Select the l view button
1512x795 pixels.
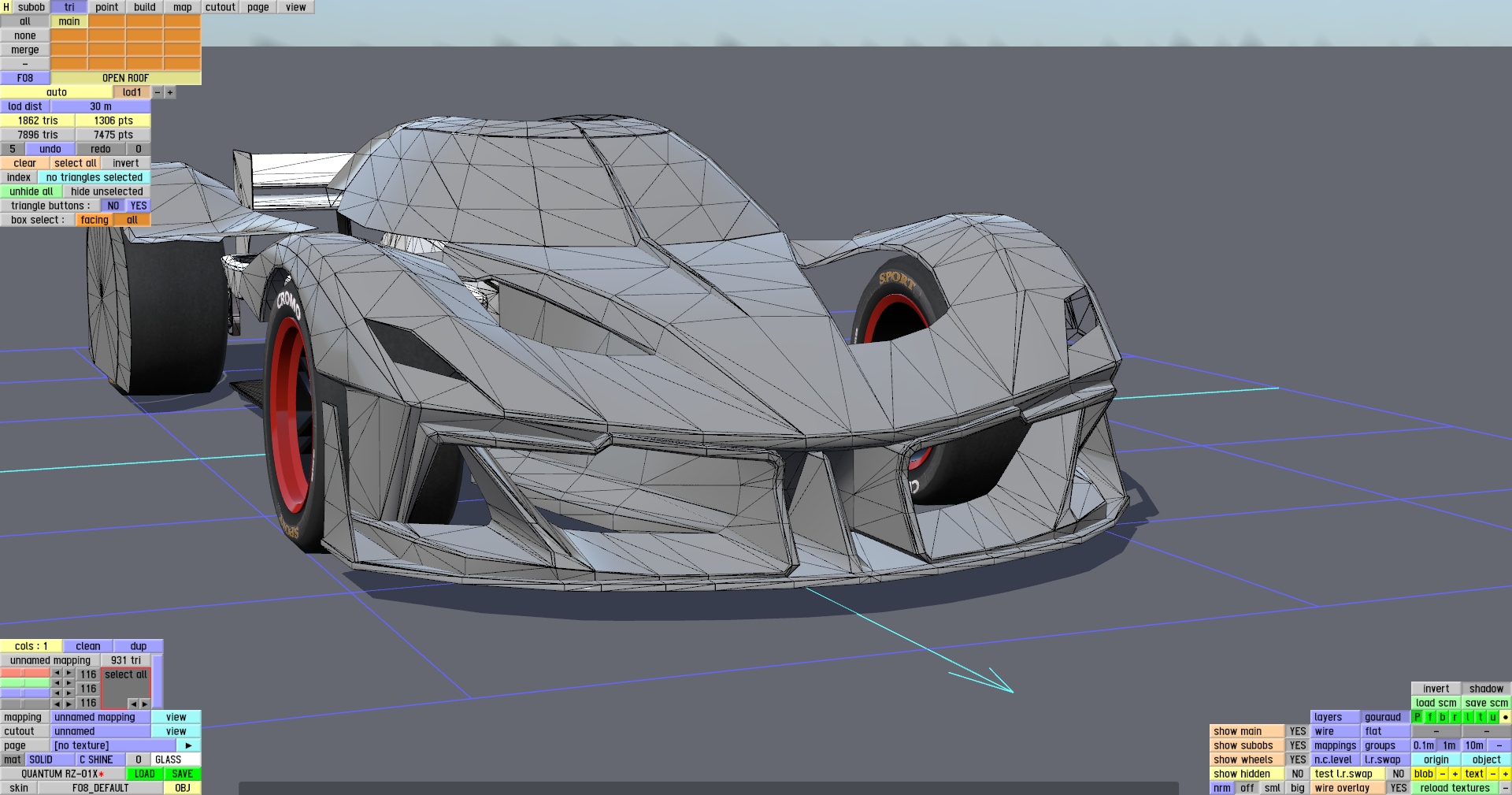(x=1468, y=717)
